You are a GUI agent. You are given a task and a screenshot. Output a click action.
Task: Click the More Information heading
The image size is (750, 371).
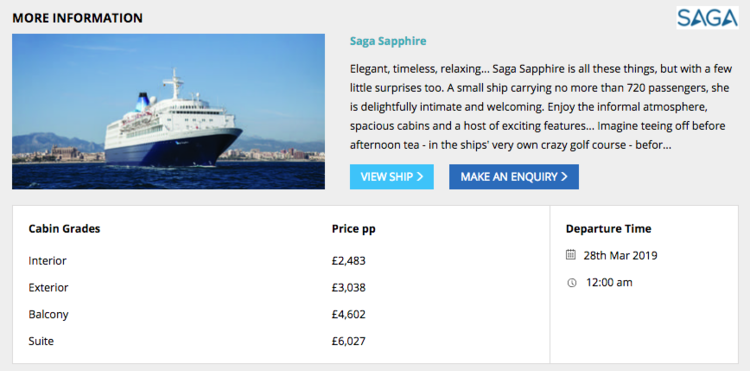pos(77,18)
